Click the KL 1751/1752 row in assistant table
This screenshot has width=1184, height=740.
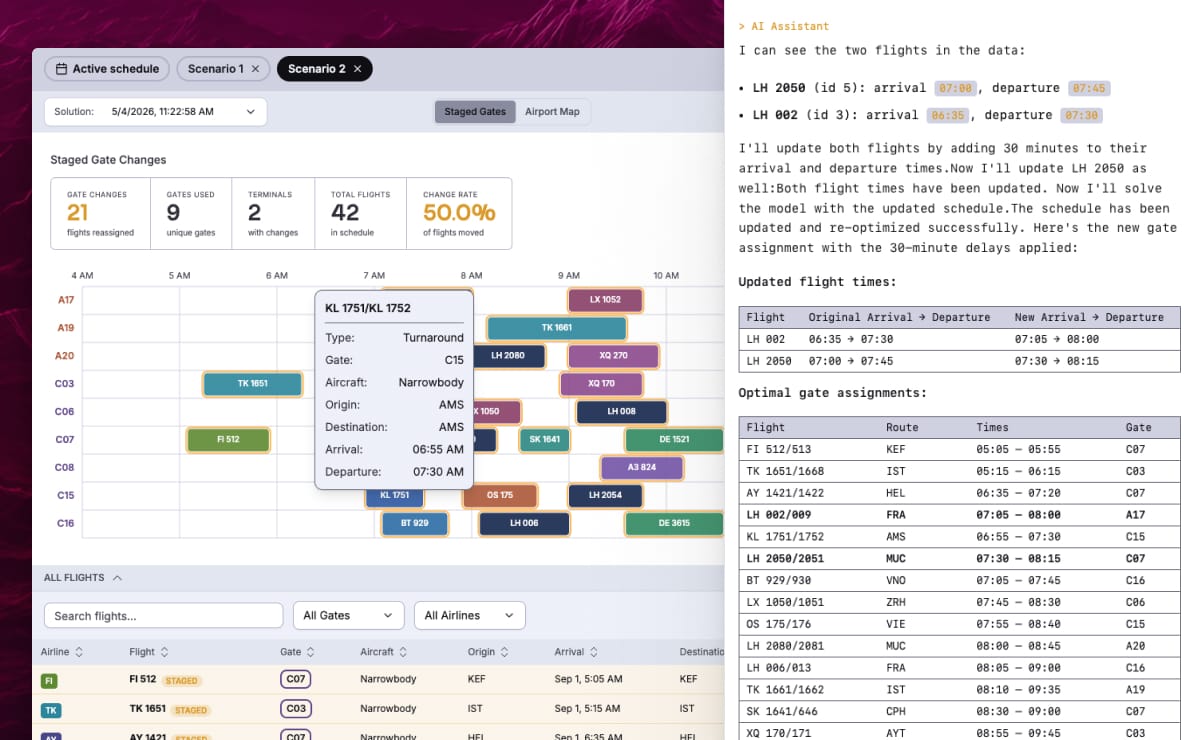coord(959,537)
